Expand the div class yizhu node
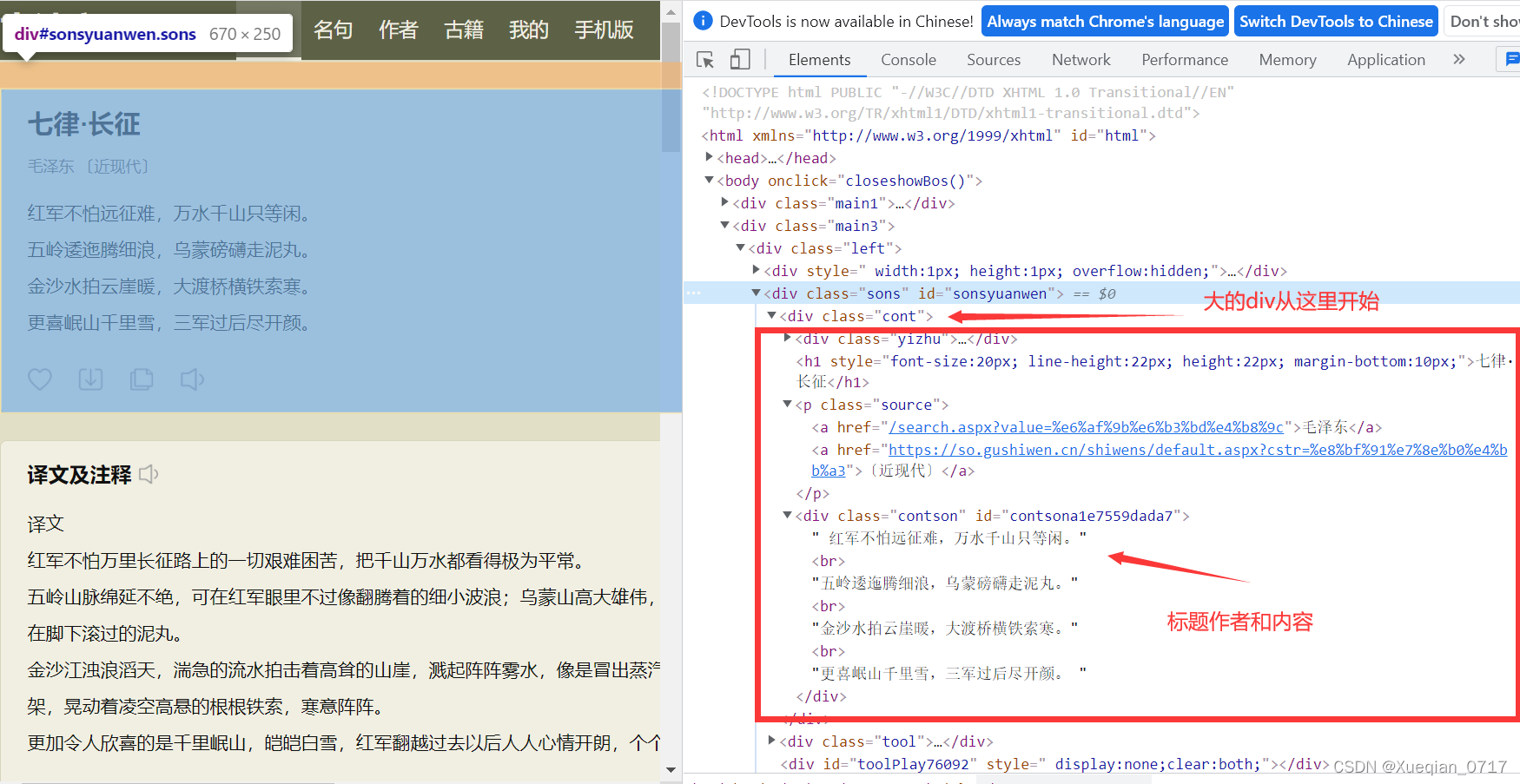Image resolution: width=1520 pixels, height=784 pixels. (x=788, y=338)
